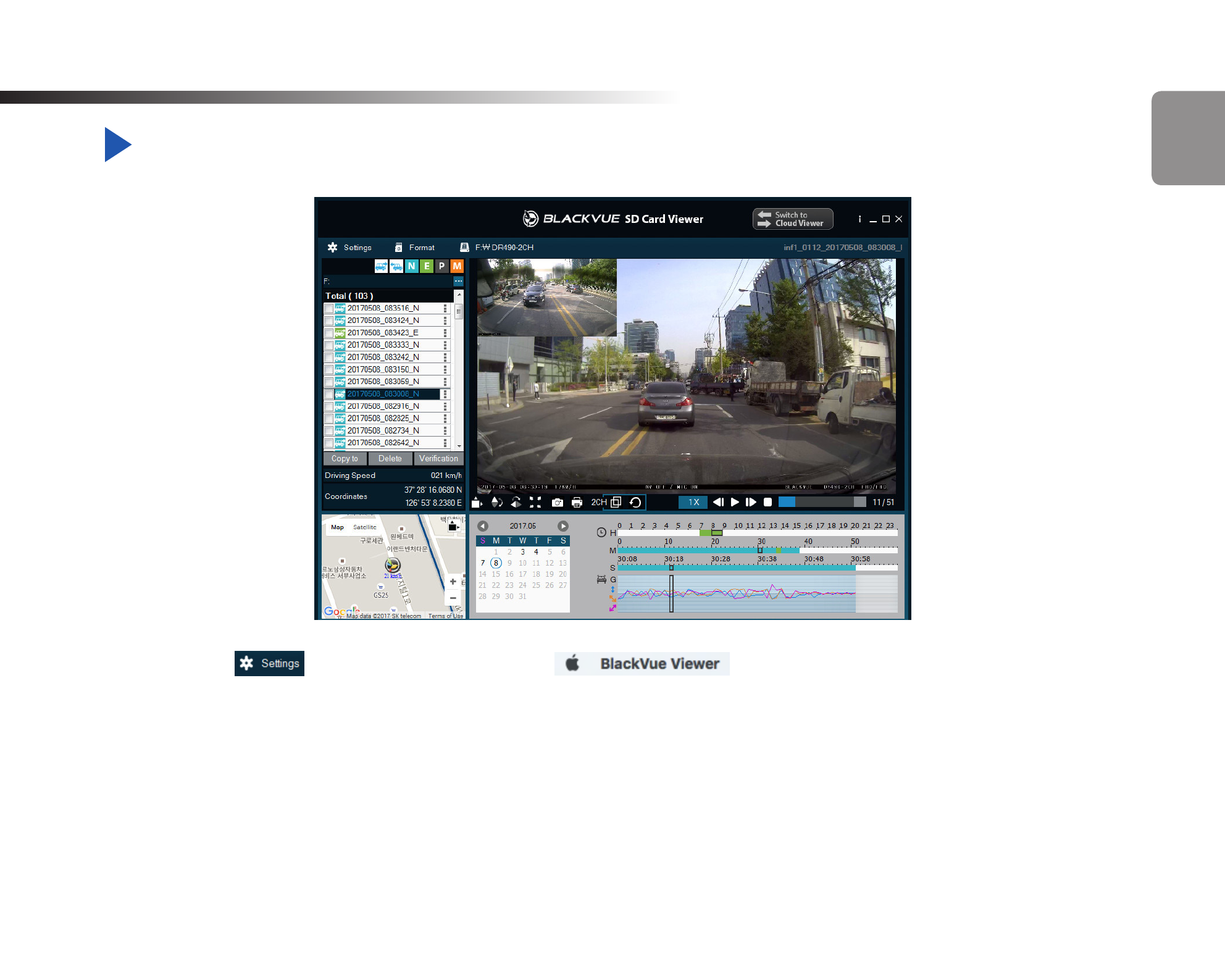This screenshot has height=980, width=1225.
Task: Open video 20170508_083059_N
Action: pos(383,382)
